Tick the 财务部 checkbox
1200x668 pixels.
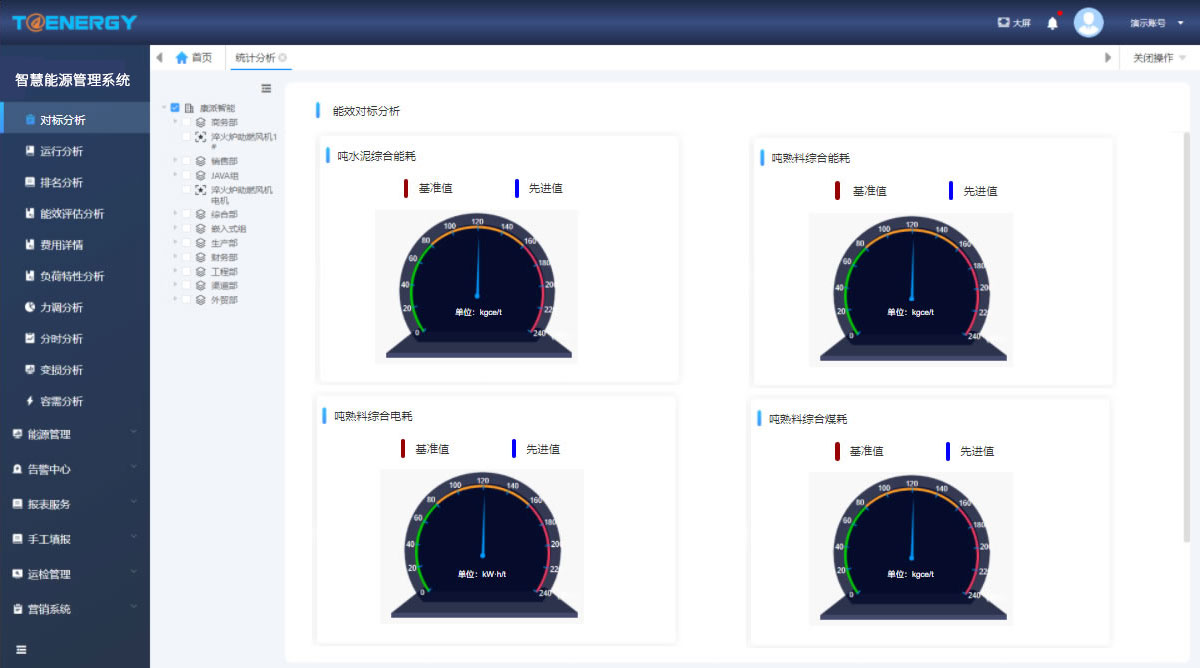coord(186,257)
